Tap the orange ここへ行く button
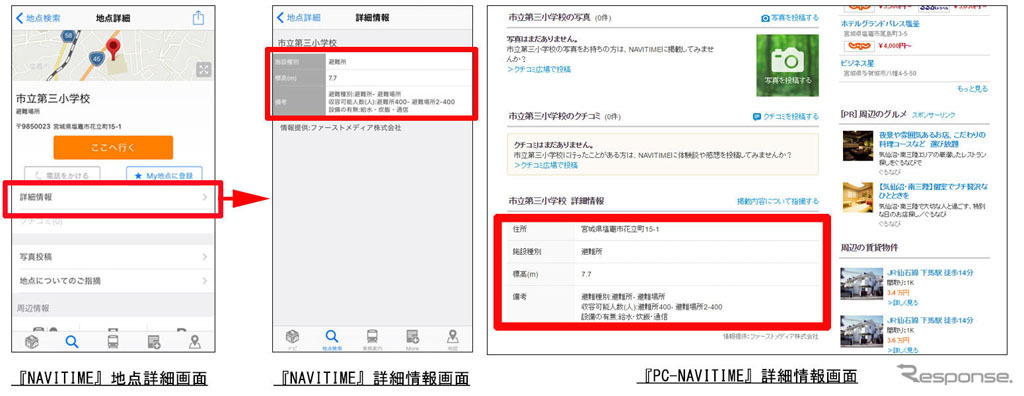Image resolution: width=1024 pixels, height=396 pixels. (113, 148)
